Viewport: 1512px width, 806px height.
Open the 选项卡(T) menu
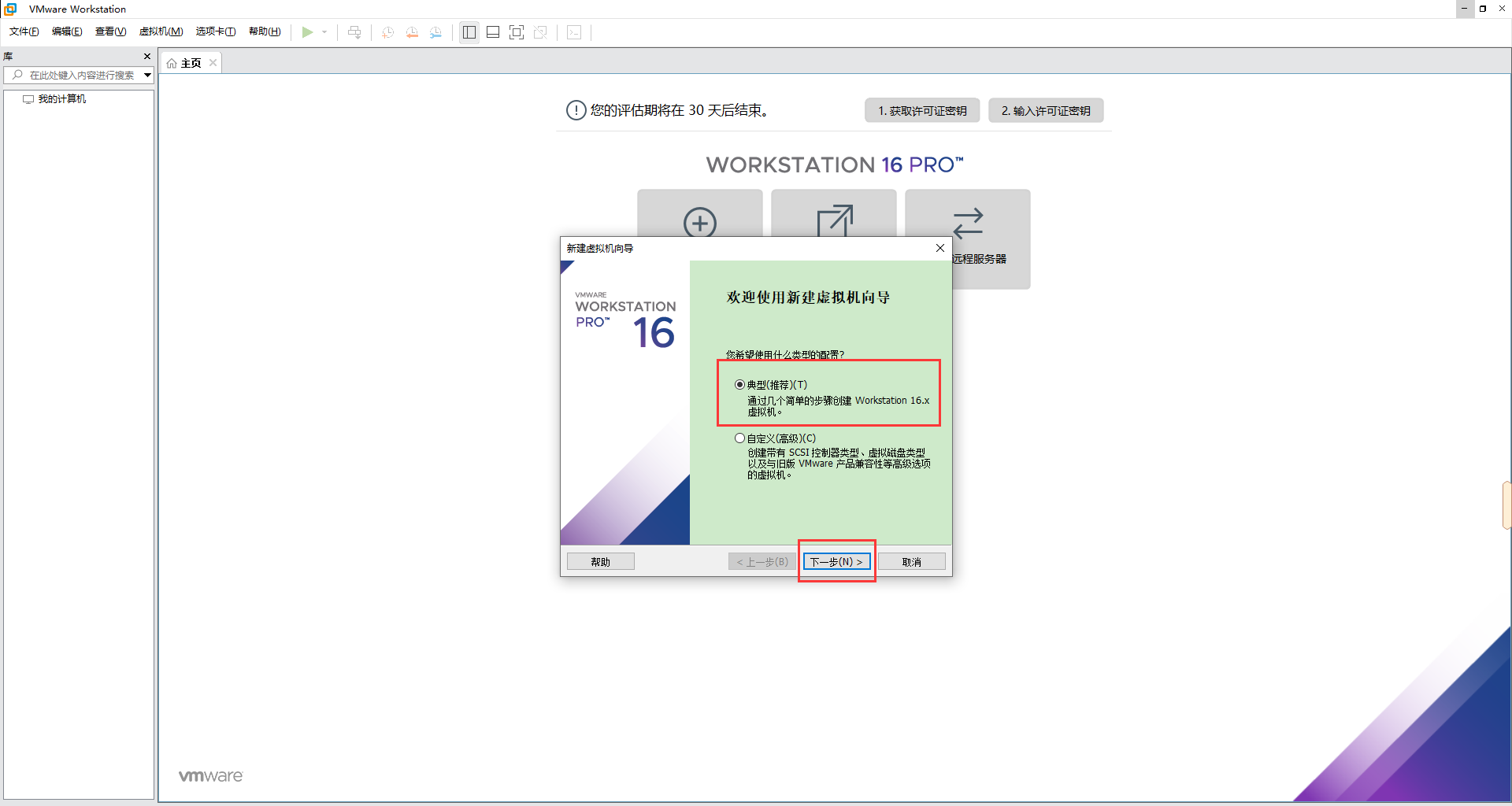[x=216, y=31]
